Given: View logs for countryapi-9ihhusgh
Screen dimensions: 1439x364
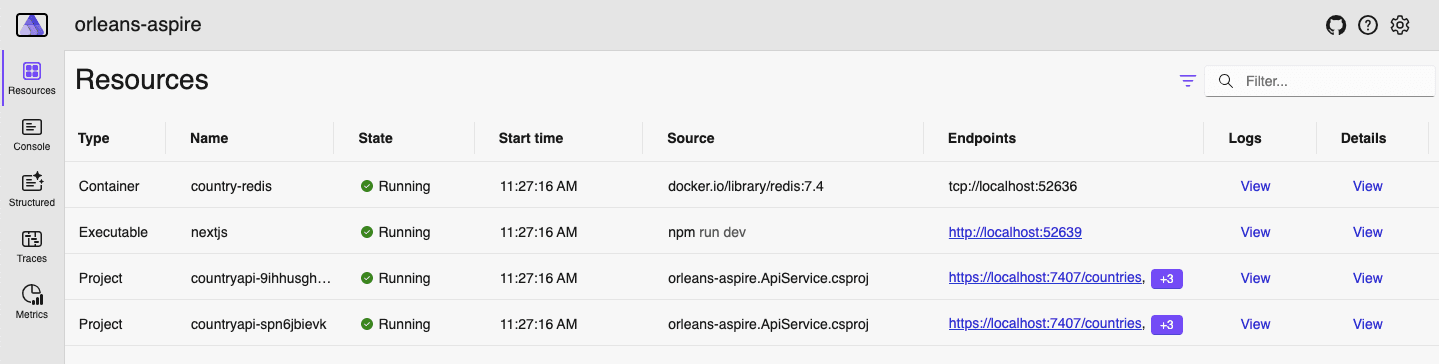Looking at the screenshot, I should pyautogui.click(x=1255, y=278).
